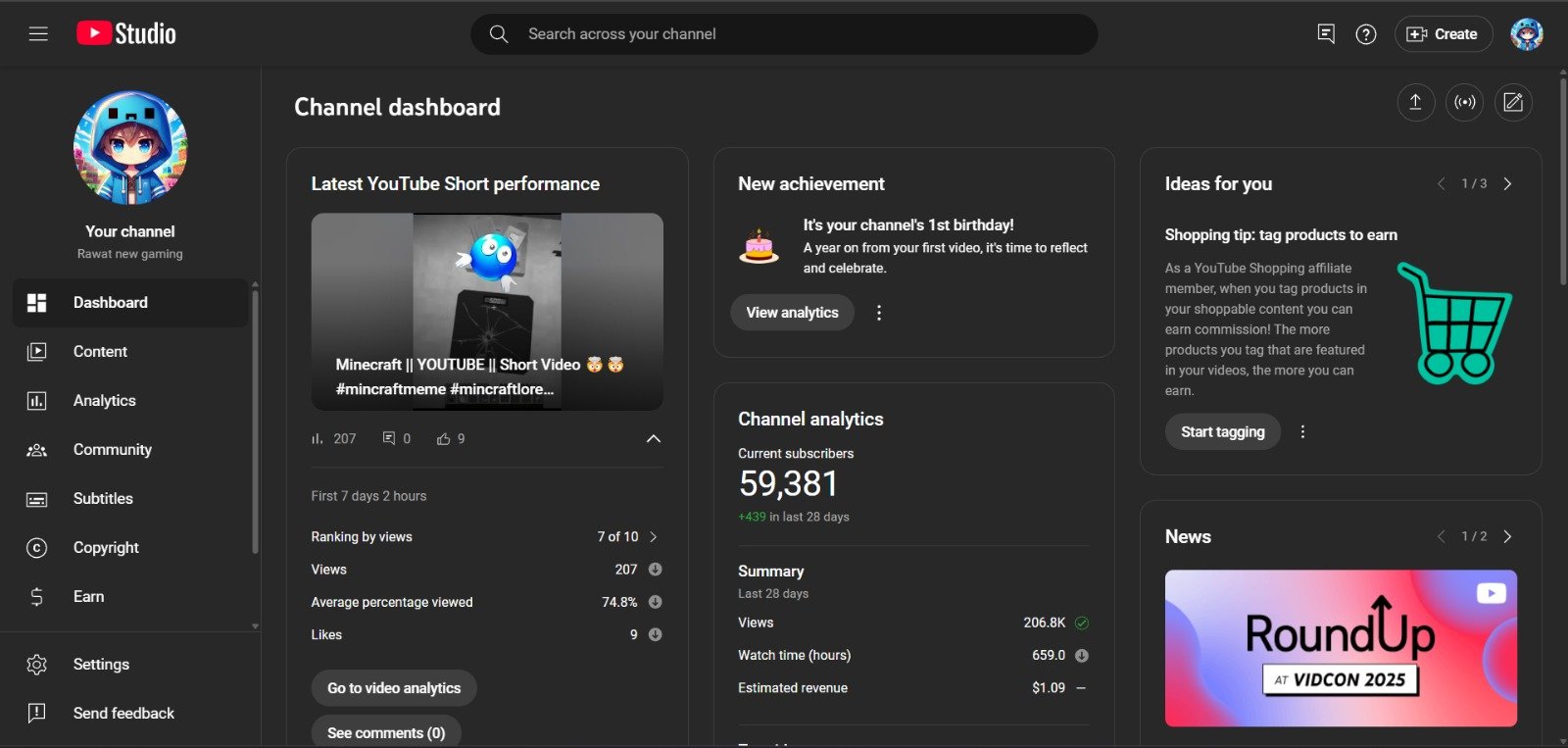
Task: Go to next item in News card
Action: 1507,537
